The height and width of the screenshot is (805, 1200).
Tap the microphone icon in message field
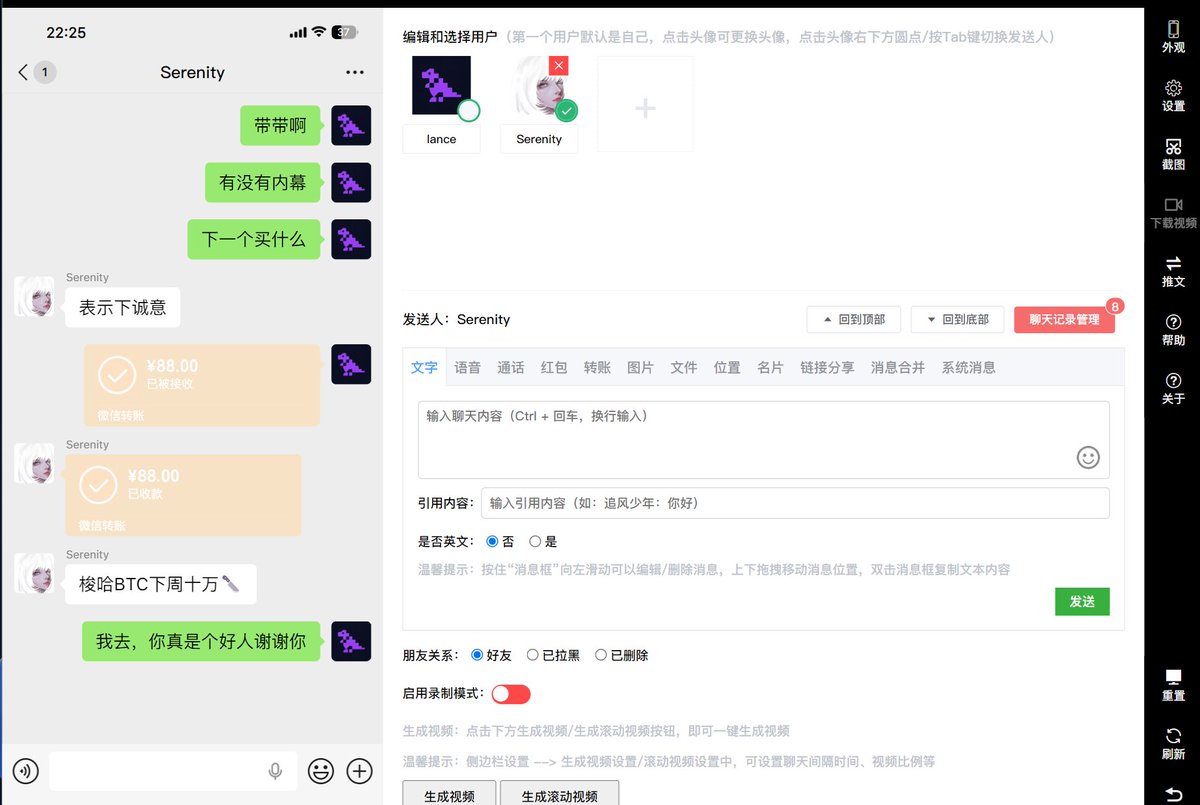point(275,771)
